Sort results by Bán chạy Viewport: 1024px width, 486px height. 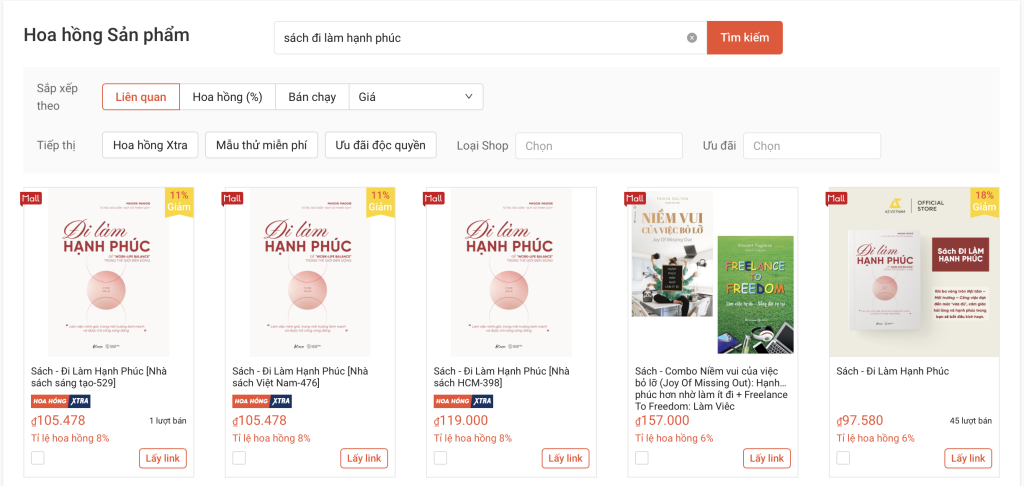(312, 97)
